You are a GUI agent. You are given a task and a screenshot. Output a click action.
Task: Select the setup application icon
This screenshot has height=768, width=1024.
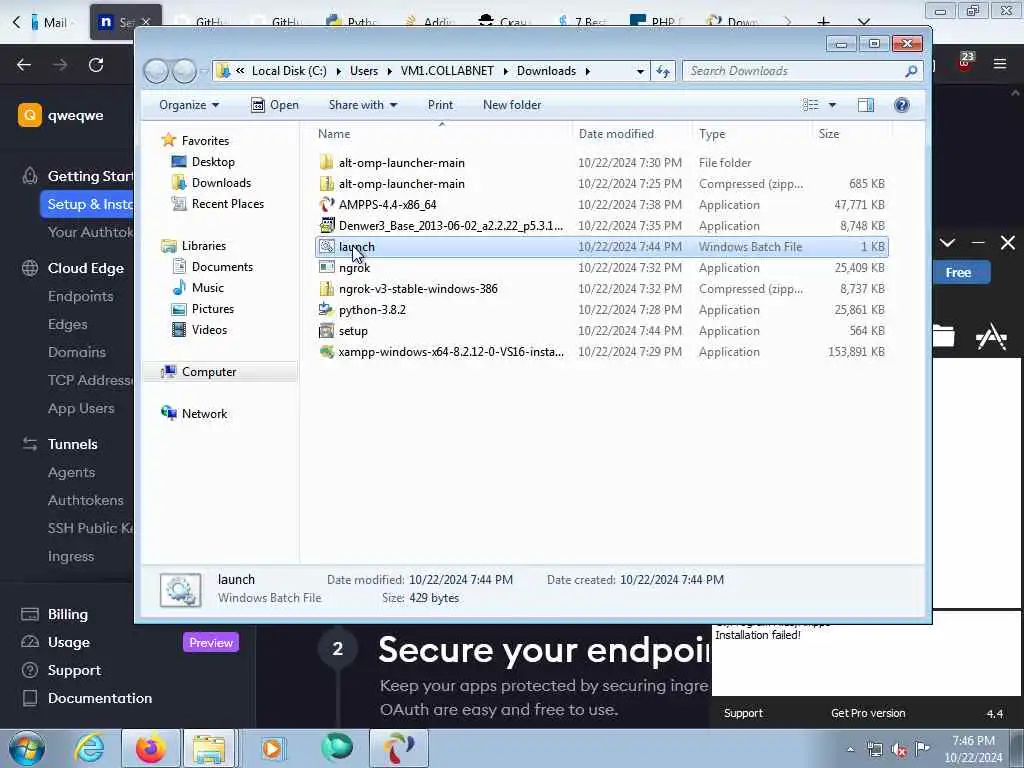tap(327, 330)
